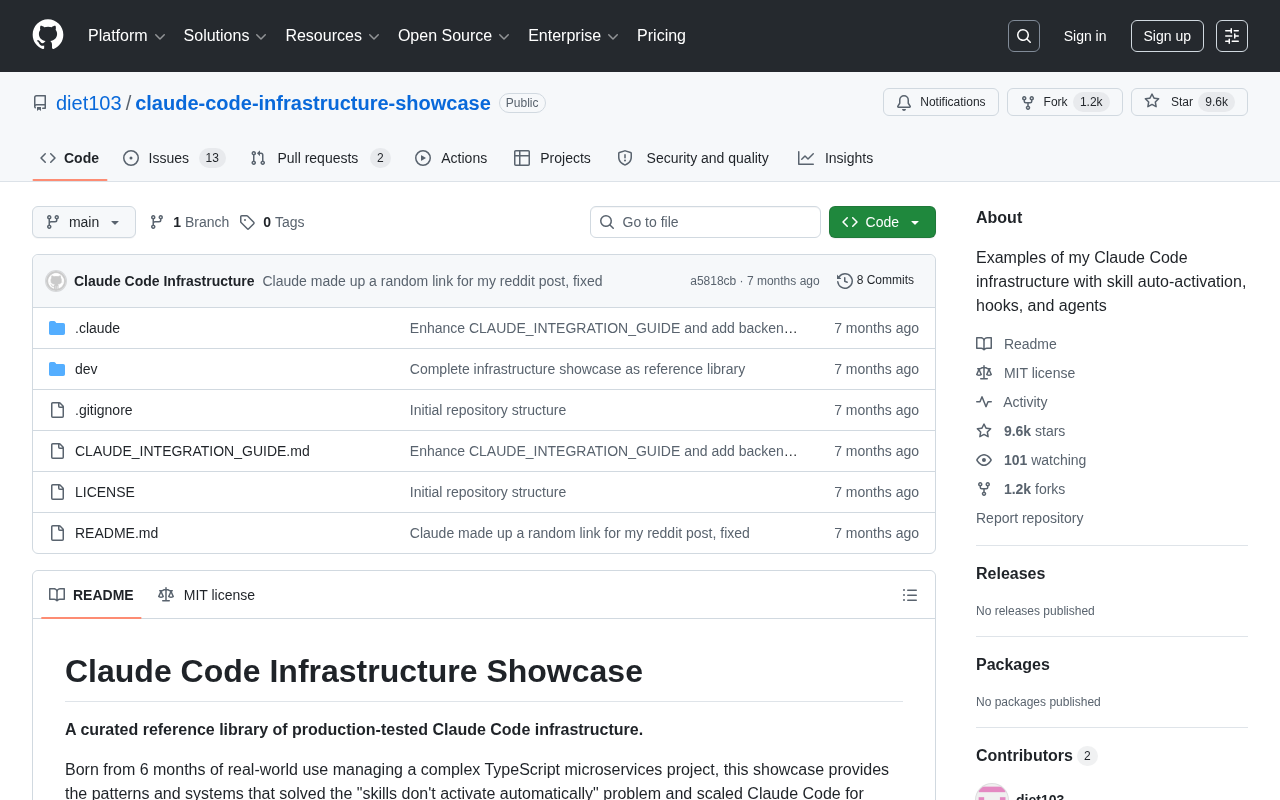Click the README.md file icon
This screenshot has height=800, width=1280.
(57, 533)
